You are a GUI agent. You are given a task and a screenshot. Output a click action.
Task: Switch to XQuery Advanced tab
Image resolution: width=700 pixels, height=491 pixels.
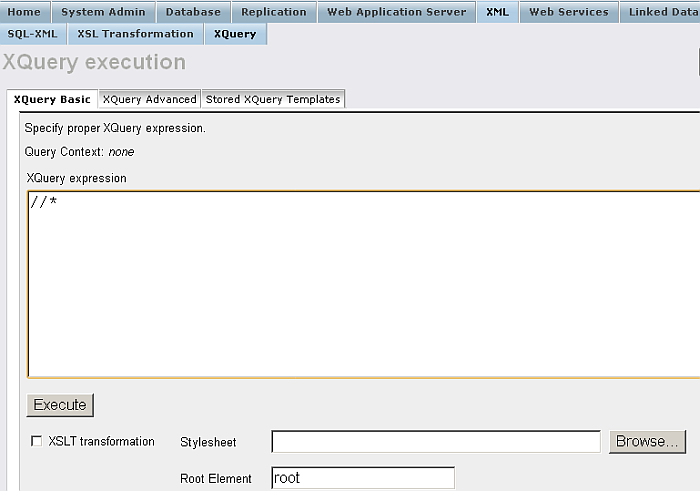click(x=150, y=99)
